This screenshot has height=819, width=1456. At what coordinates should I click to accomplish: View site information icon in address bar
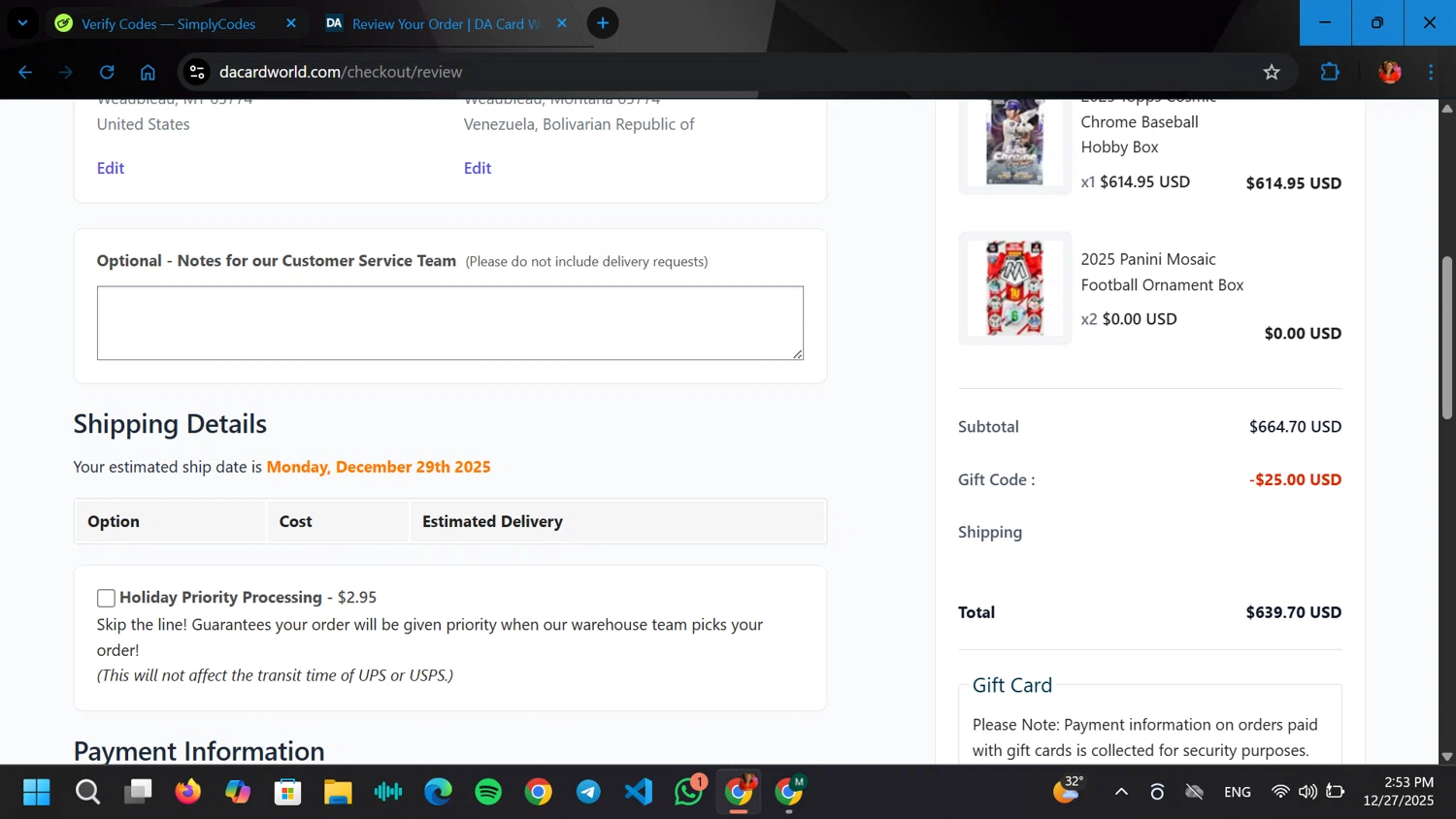tap(197, 72)
